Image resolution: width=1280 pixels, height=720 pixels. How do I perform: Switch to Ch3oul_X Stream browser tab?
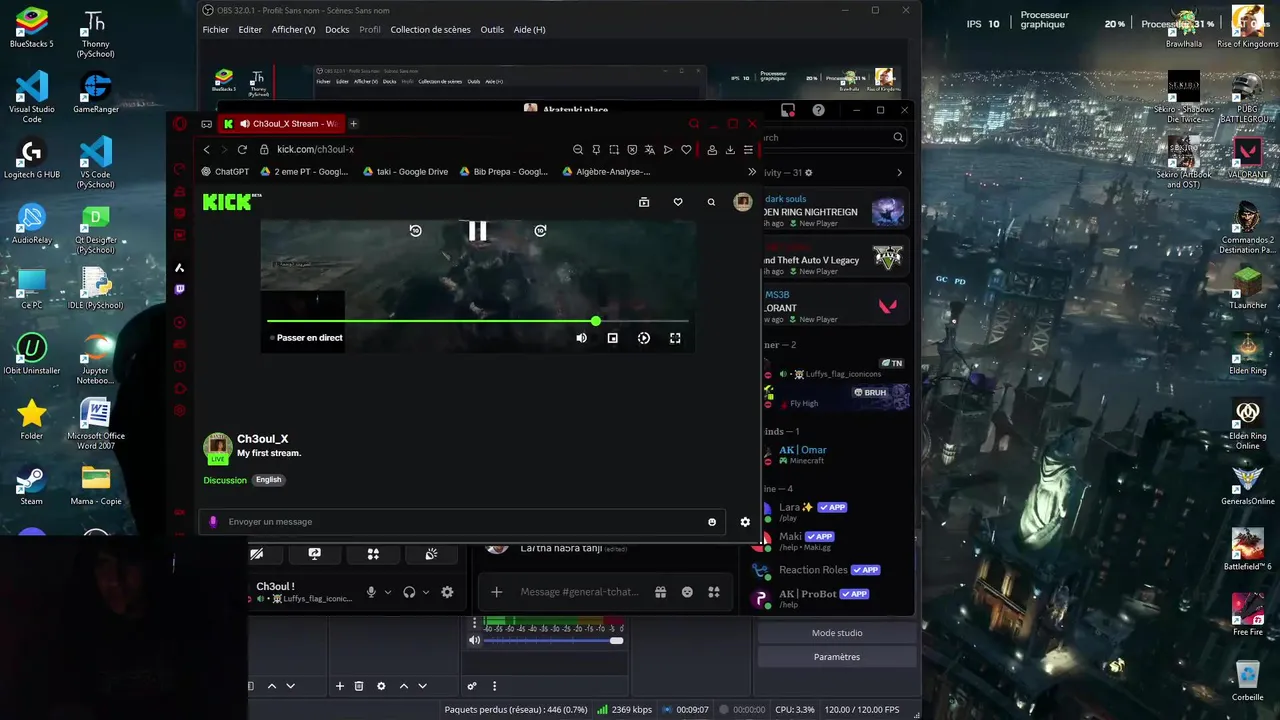[x=282, y=124]
